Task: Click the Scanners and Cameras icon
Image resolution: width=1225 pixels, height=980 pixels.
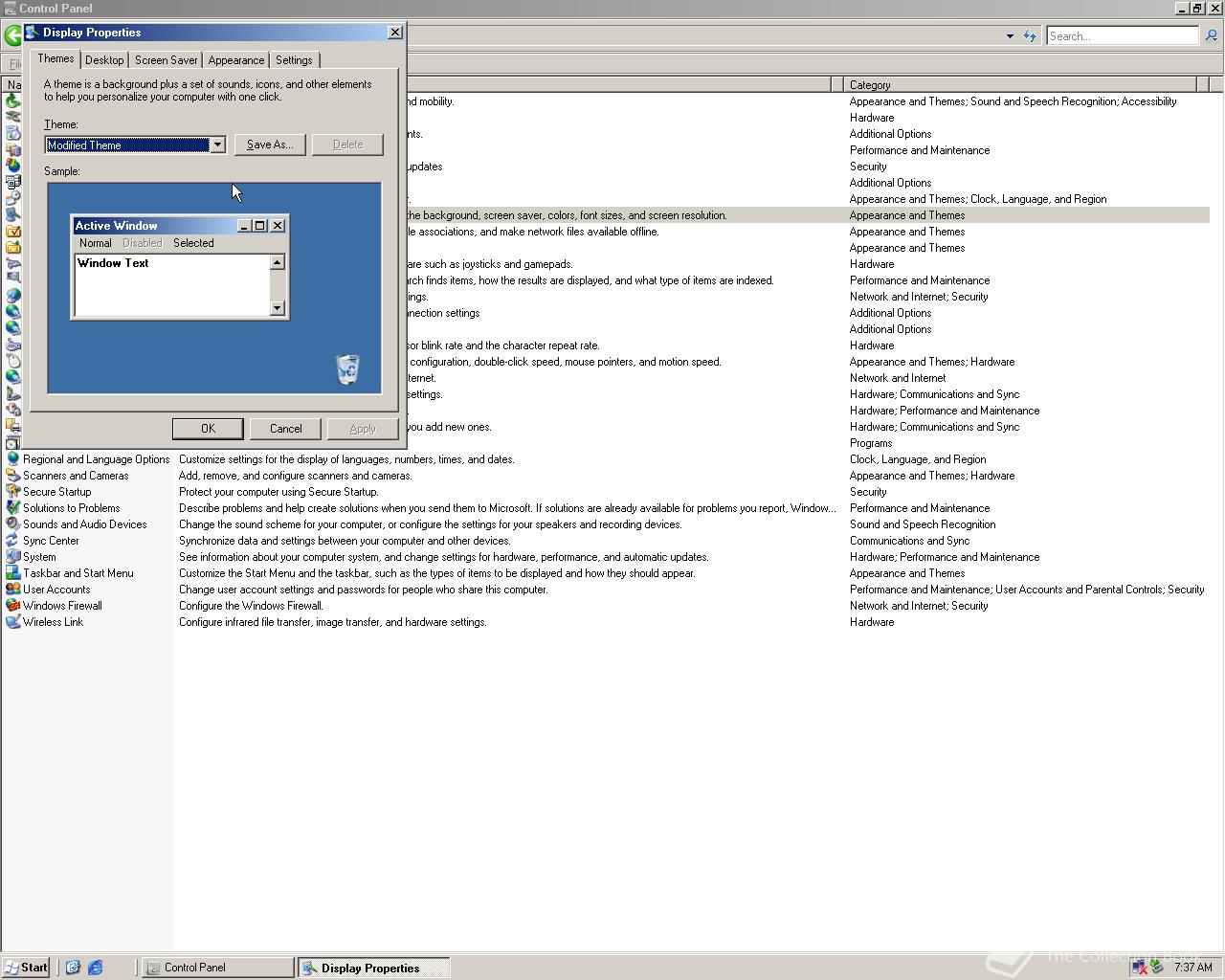Action: pos(12,476)
